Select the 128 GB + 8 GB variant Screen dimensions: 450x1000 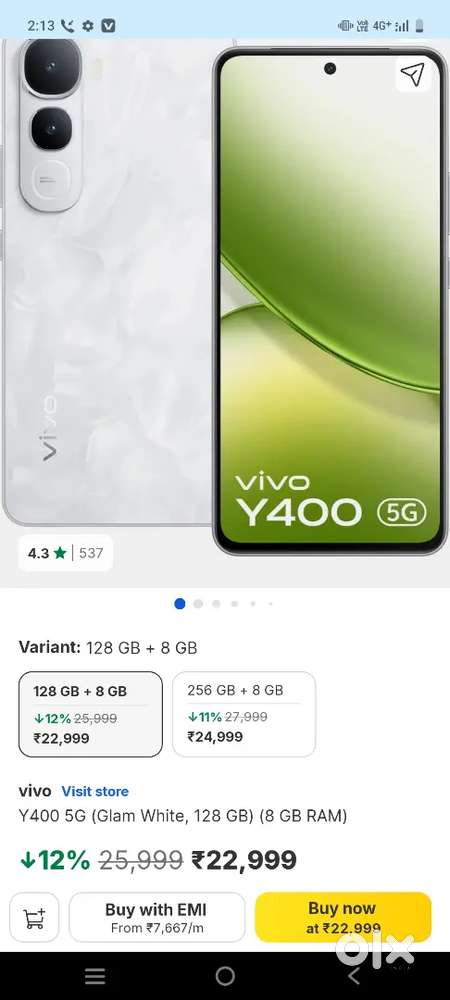(x=91, y=714)
